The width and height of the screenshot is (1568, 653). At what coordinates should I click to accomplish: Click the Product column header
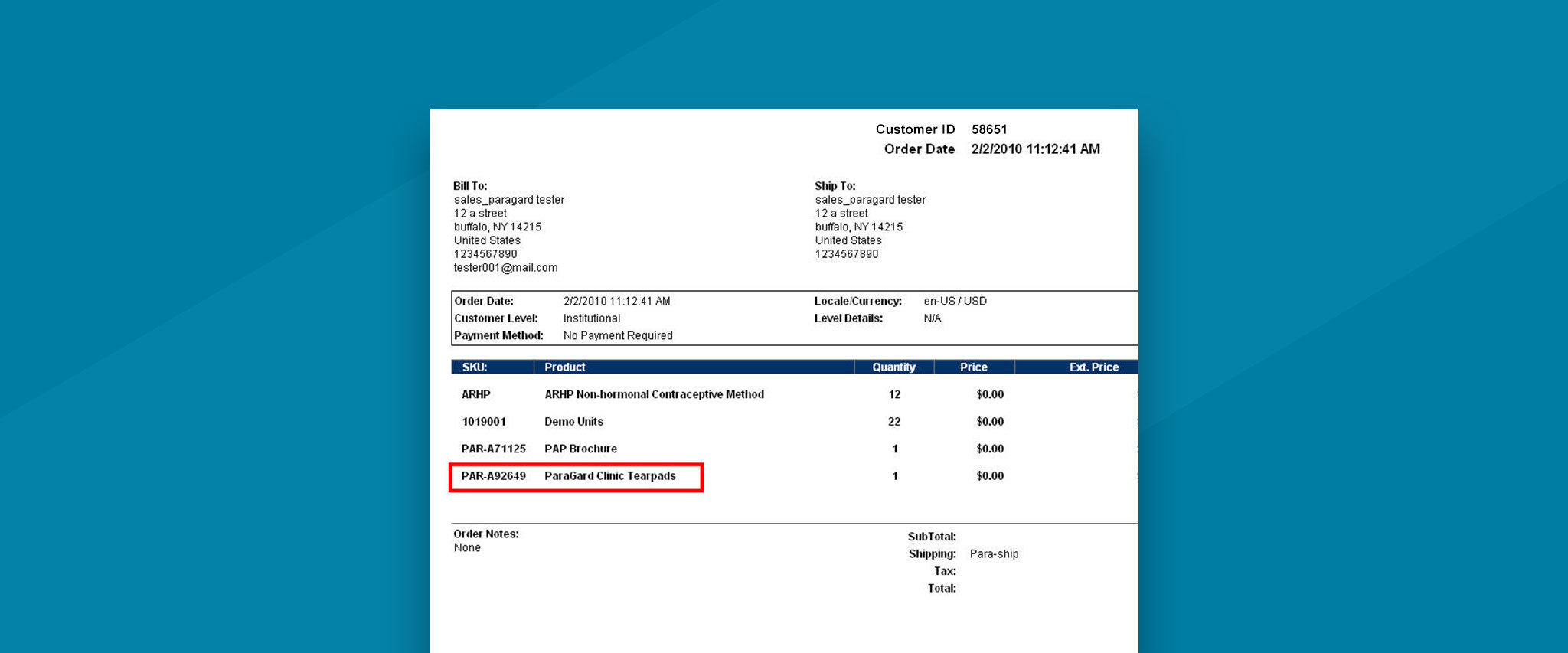point(565,367)
